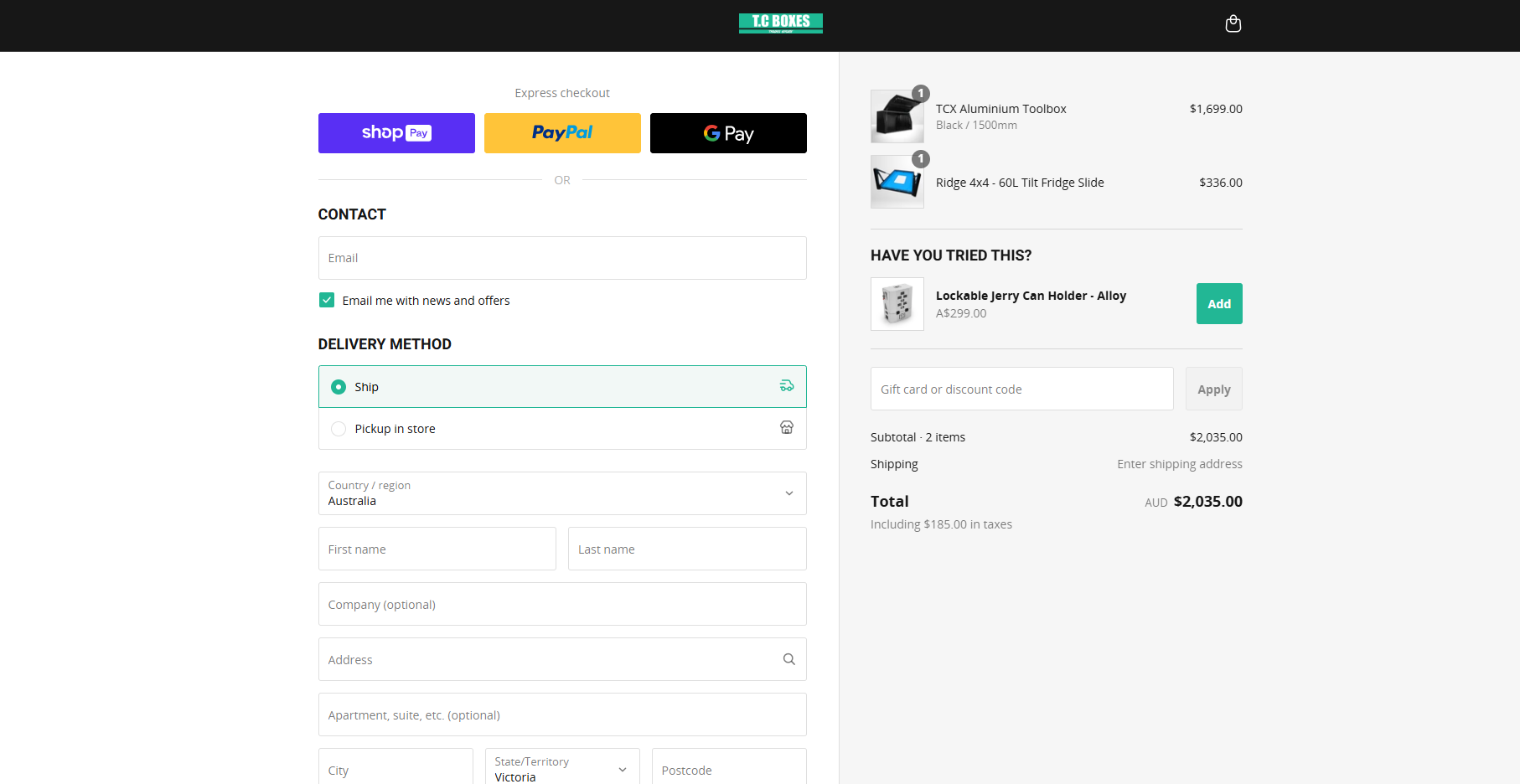Select Pickup in store
1520x784 pixels.
tap(338, 428)
